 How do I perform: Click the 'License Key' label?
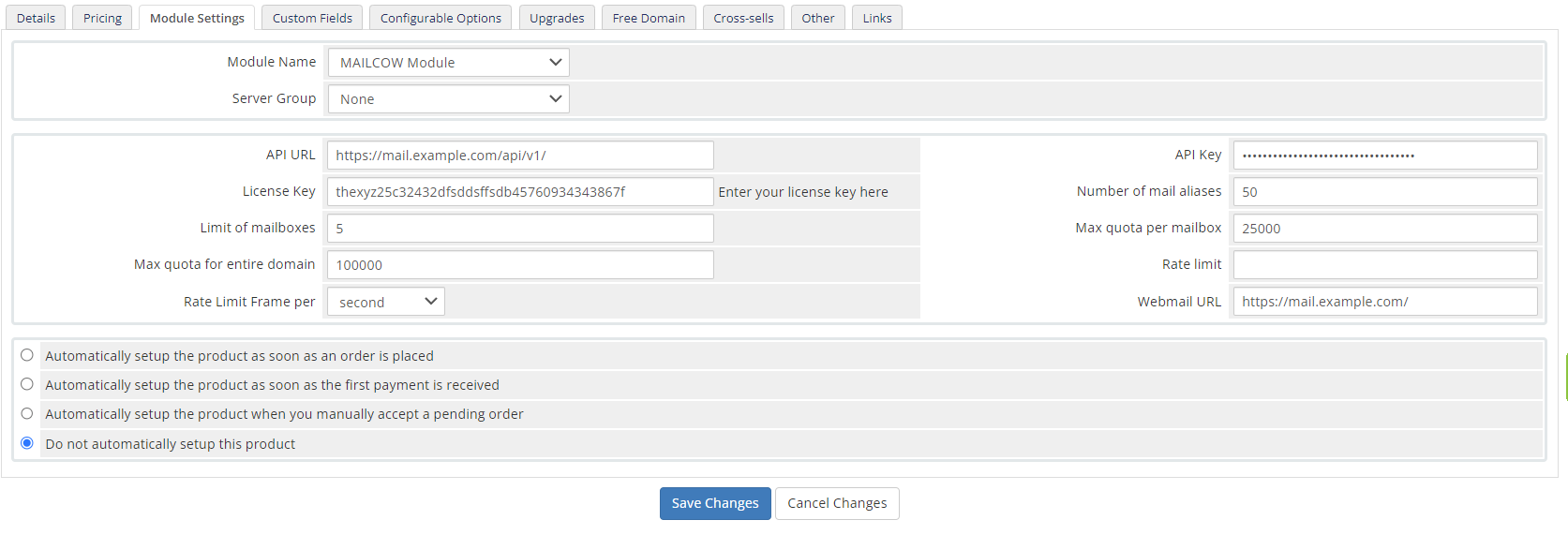tap(278, 191)
